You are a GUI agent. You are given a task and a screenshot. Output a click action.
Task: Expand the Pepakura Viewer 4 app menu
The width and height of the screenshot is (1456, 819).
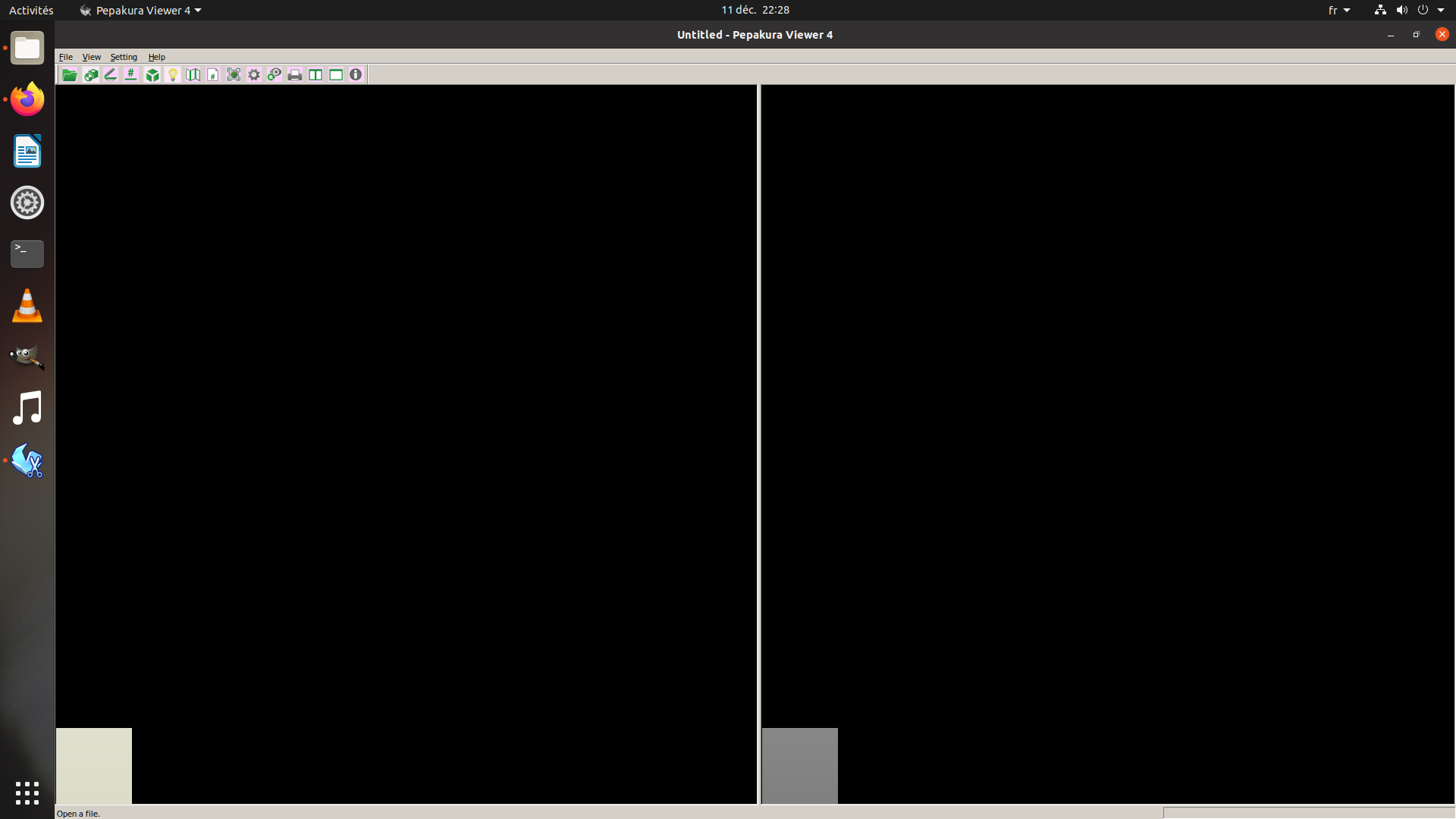(141, 10)
